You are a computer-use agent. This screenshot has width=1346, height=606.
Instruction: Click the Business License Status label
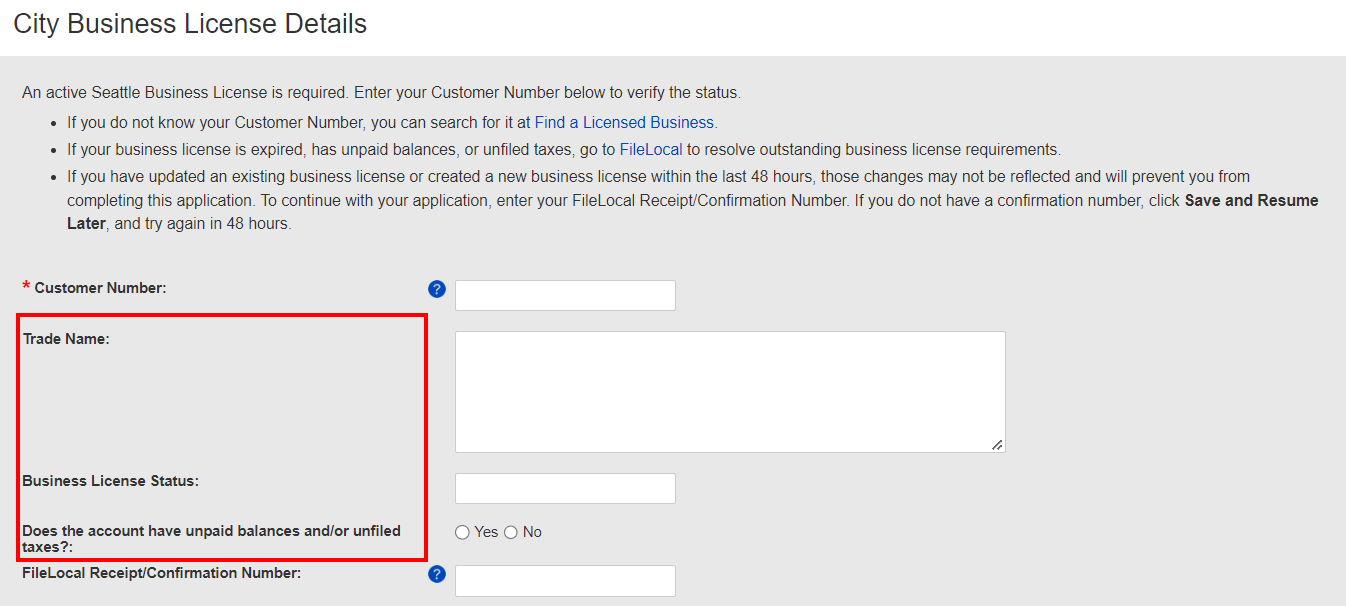110,481
